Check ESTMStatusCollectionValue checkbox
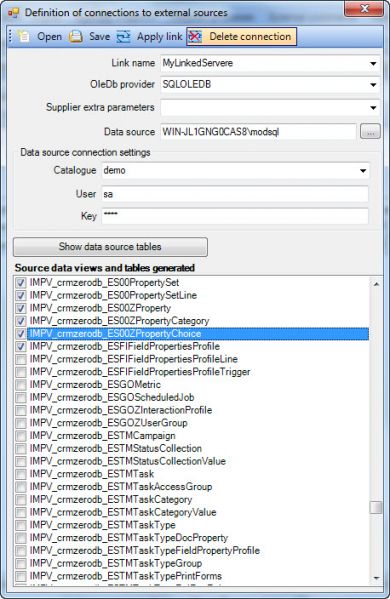 pyautogui.click(x=21, y=461)
